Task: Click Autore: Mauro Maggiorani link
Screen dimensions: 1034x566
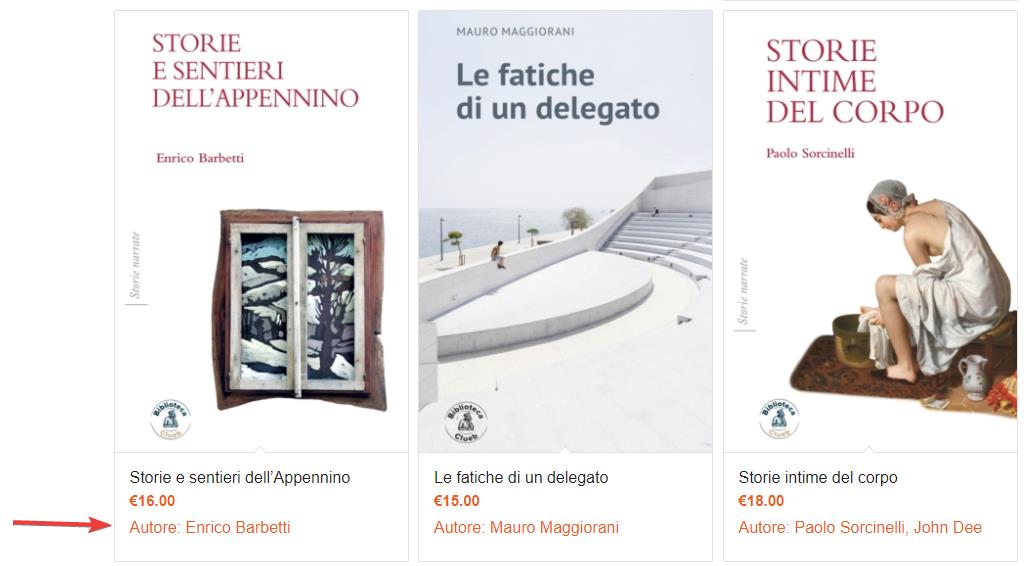Action: [x=526, y=527]
